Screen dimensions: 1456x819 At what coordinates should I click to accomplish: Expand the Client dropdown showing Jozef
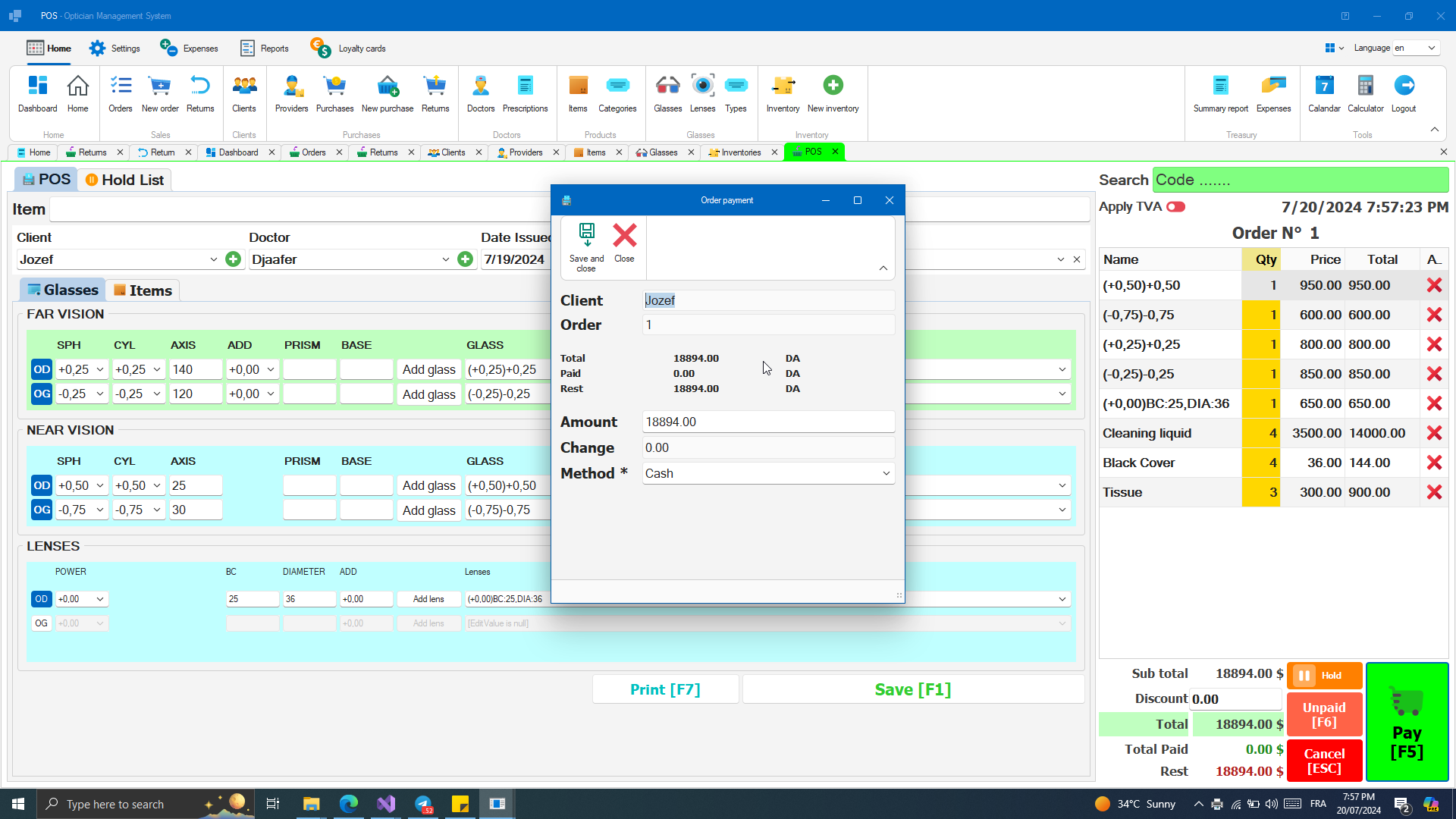click(x=213, y=259)
